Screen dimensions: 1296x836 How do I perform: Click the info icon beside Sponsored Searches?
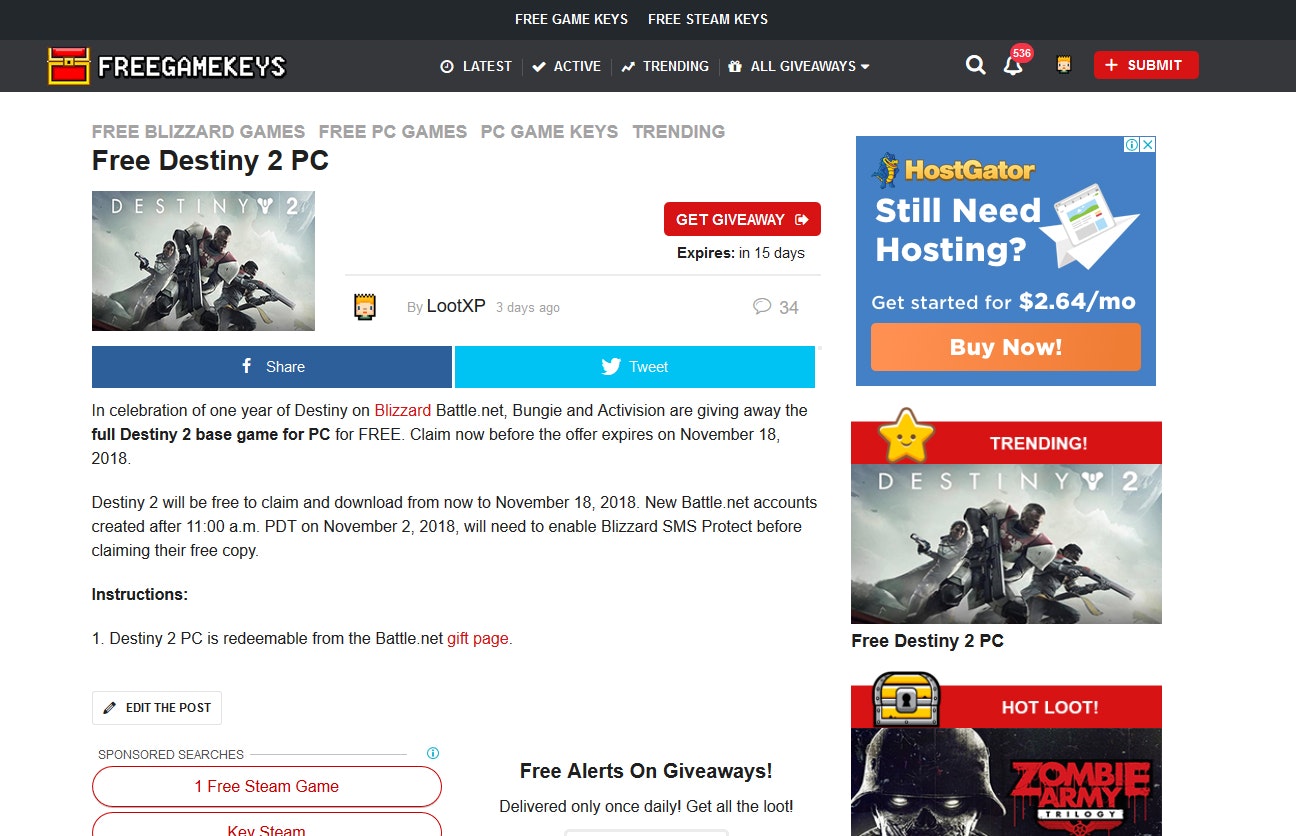pos(432,753)
